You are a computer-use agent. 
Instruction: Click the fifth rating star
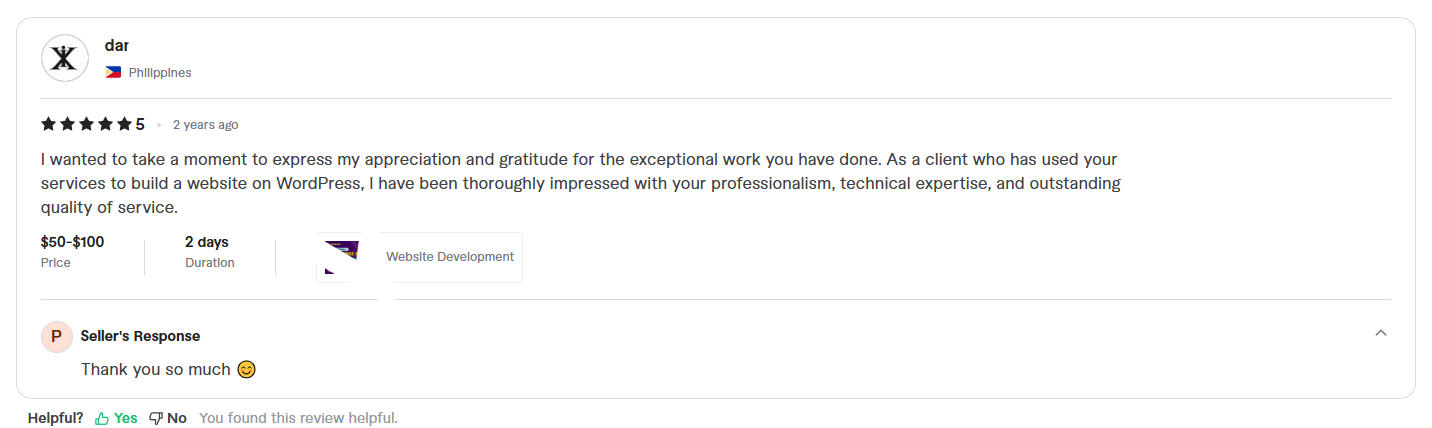coord(124,124)
